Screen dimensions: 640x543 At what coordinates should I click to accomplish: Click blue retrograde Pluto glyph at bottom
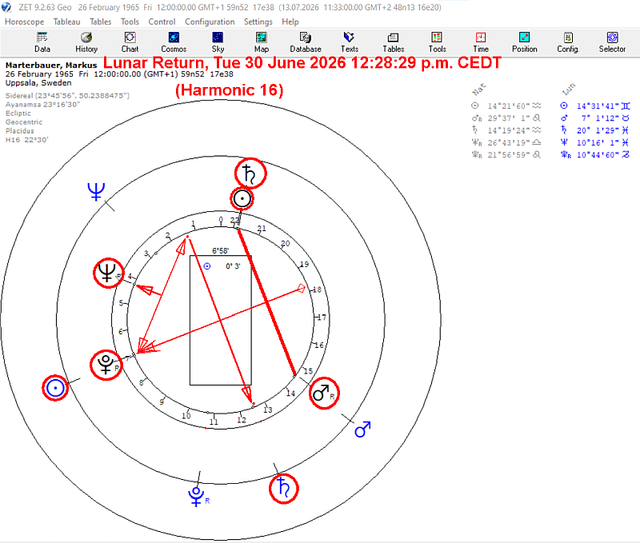198,496
